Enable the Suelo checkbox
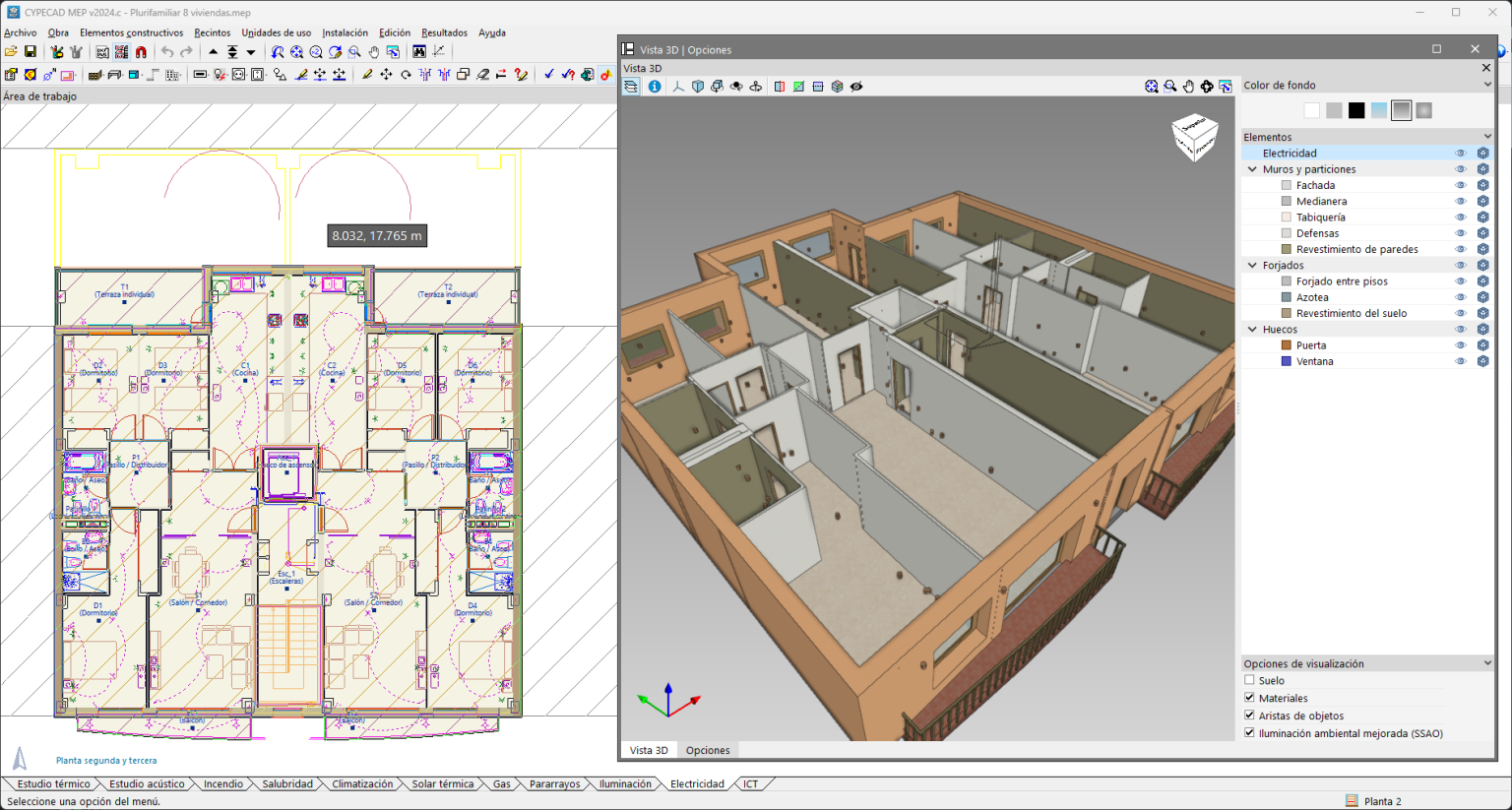The image size is (1512, 810). 1249,680
